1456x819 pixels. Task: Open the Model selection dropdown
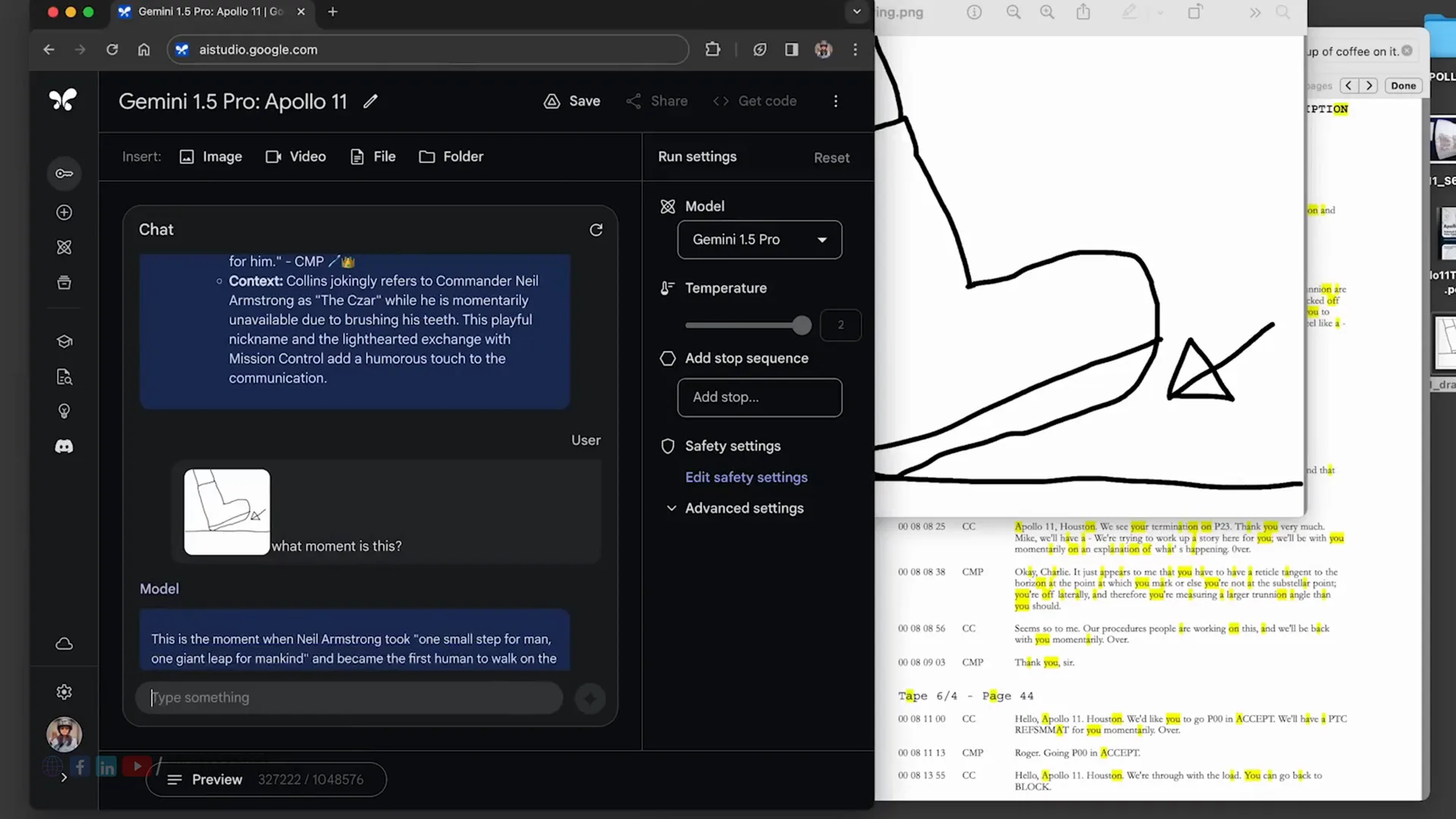[759, 240]
